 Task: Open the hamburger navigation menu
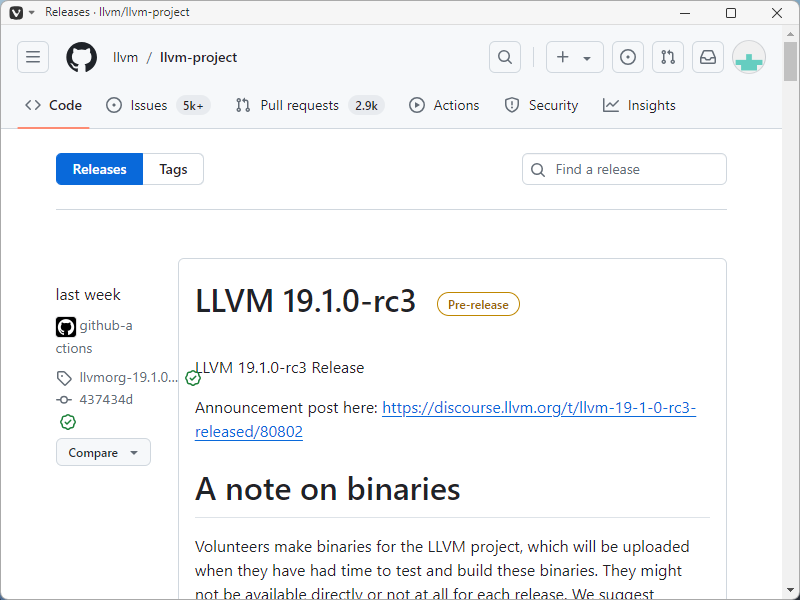[x=33, y=57]
